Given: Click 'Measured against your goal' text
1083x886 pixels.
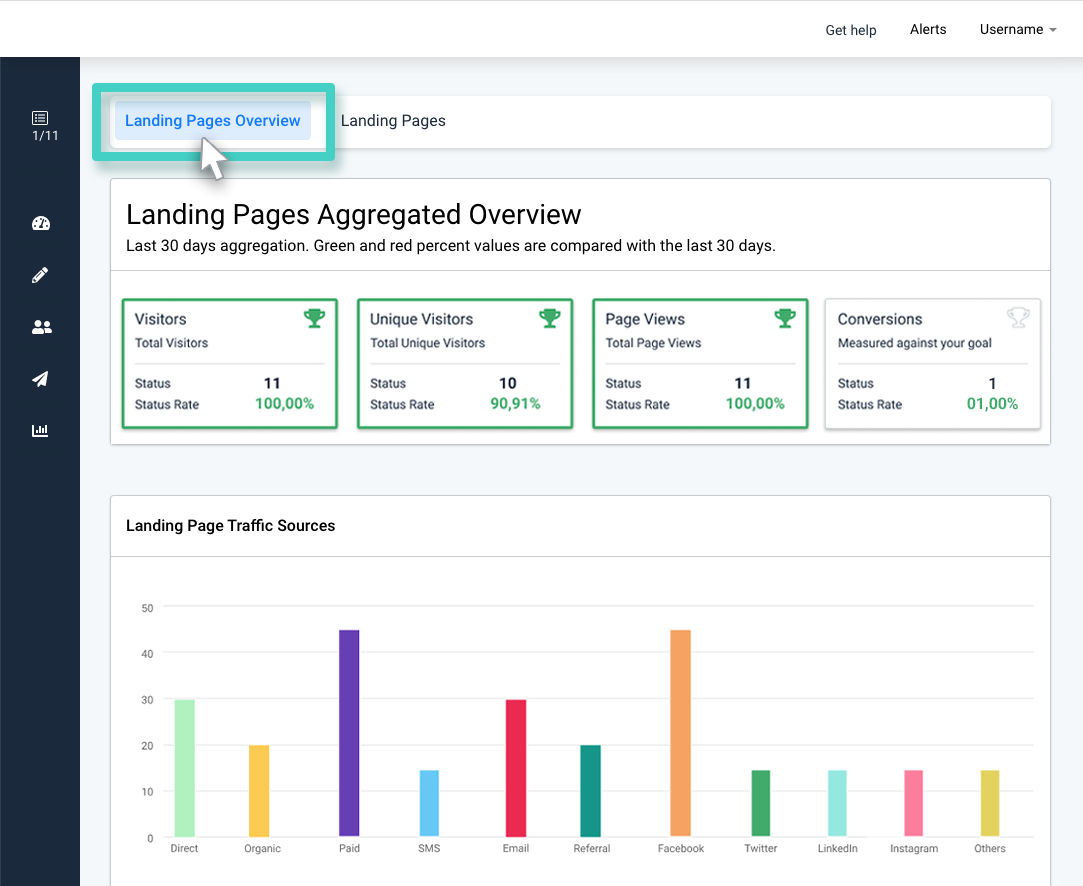Looking at the screenshot, I should coord(914,343).
